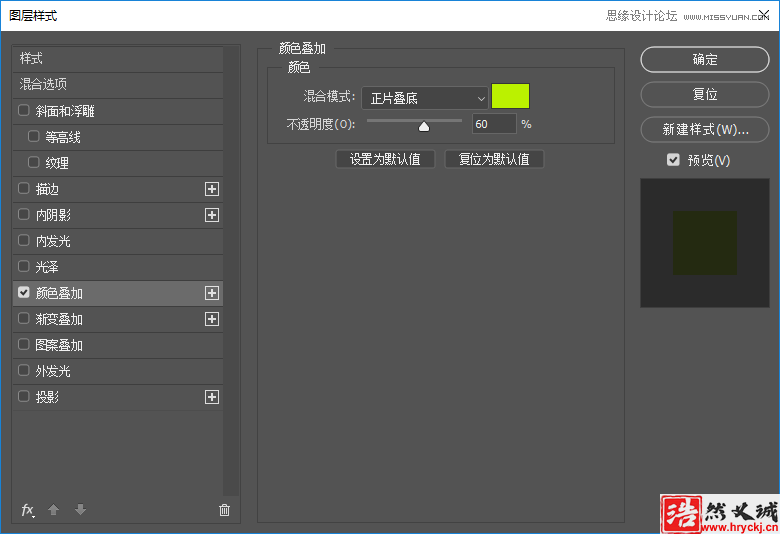This screenshot has width=780, height=534.
Task: Click the plus icon next to 内阴影
Action: pyautogui.click(x=212, y=215)
